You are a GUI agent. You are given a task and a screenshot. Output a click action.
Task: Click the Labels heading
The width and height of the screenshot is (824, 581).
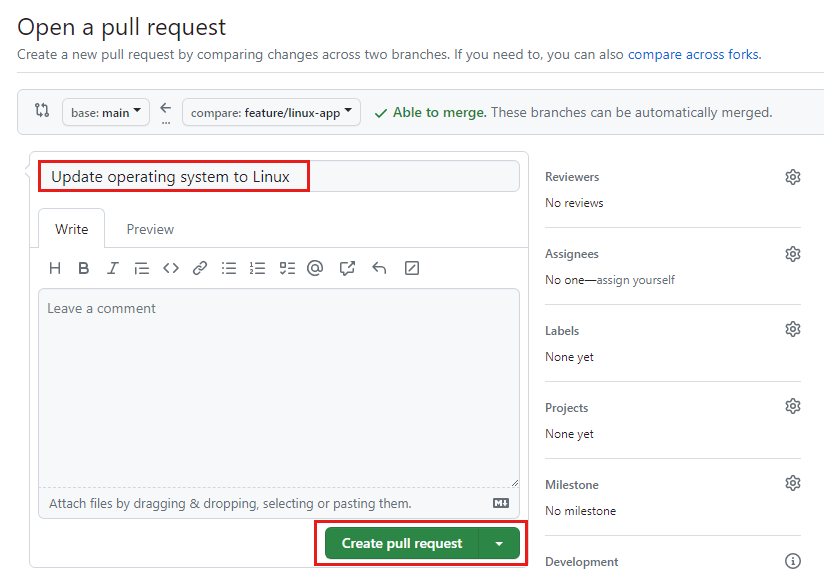[562, 331]
